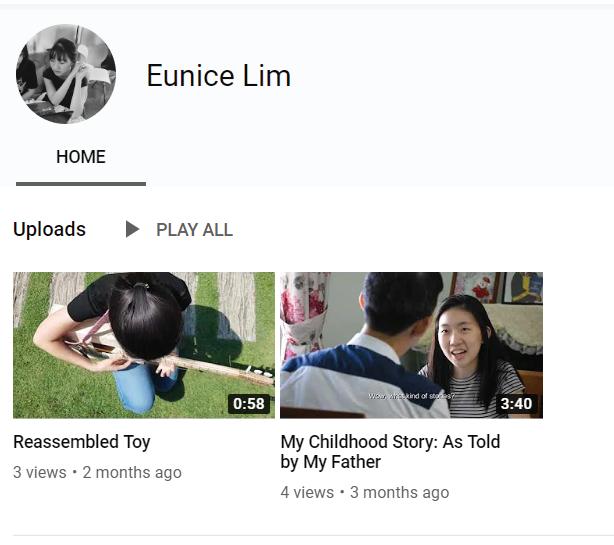Open Eunice Lim's circular channel avatar
This screenshot has height=545, width=614.
66,74
